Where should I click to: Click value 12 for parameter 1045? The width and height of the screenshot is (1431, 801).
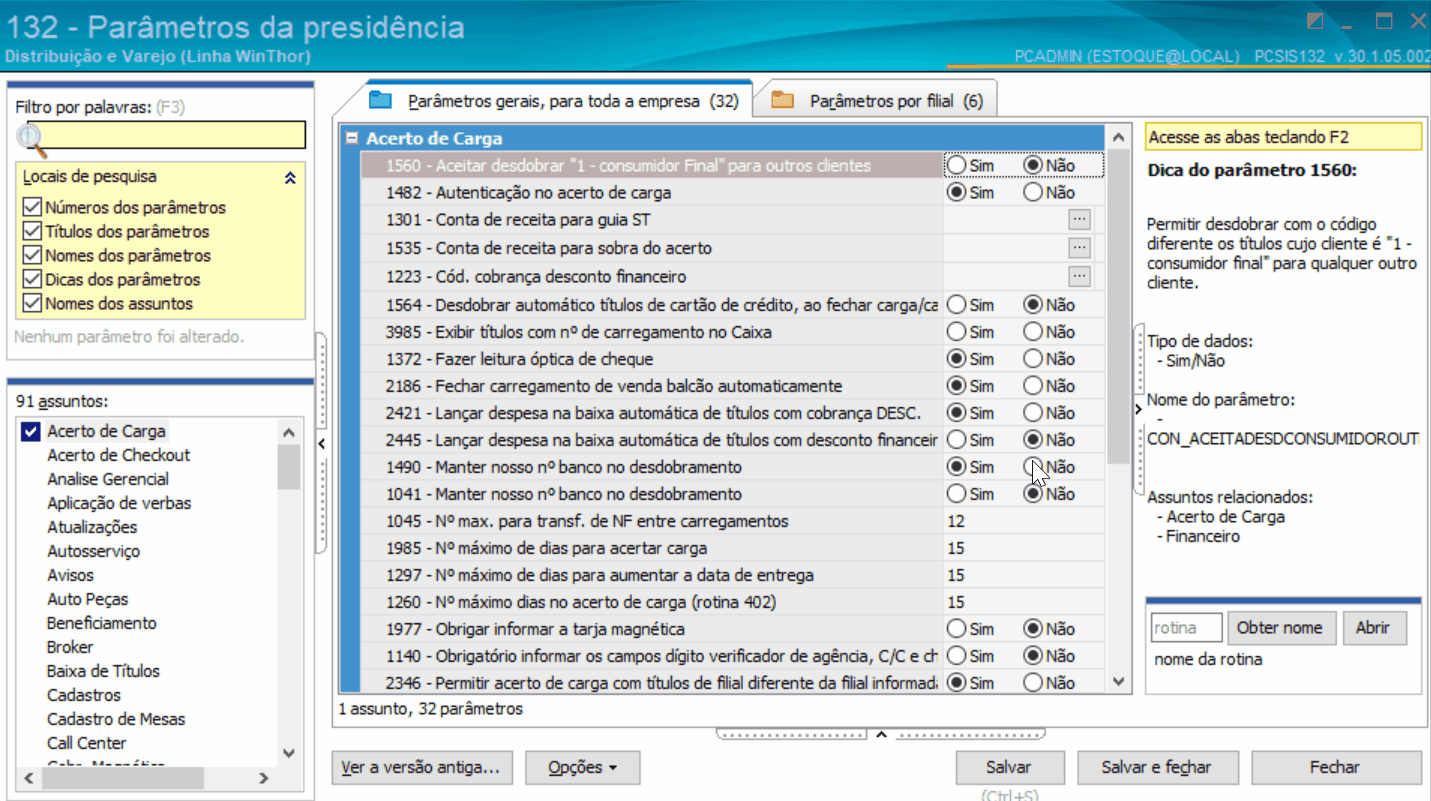[1023, 521]
